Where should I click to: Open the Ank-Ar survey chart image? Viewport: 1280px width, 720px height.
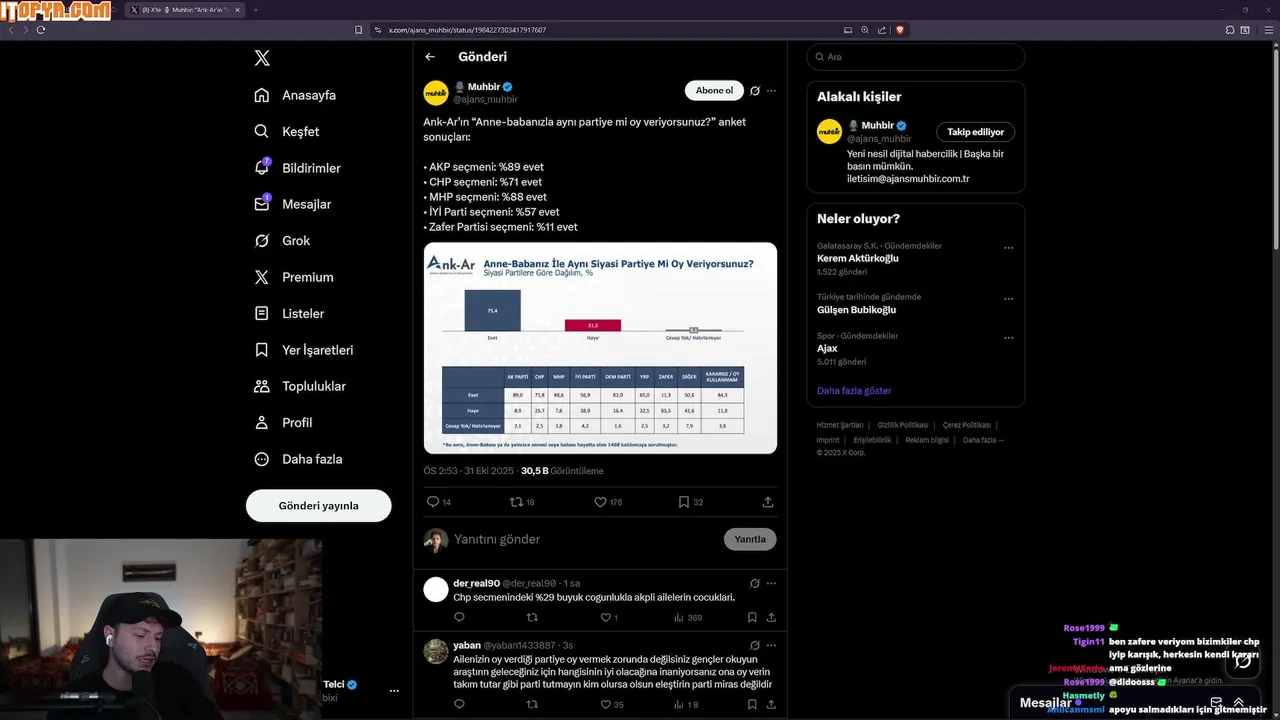(600, 348)
